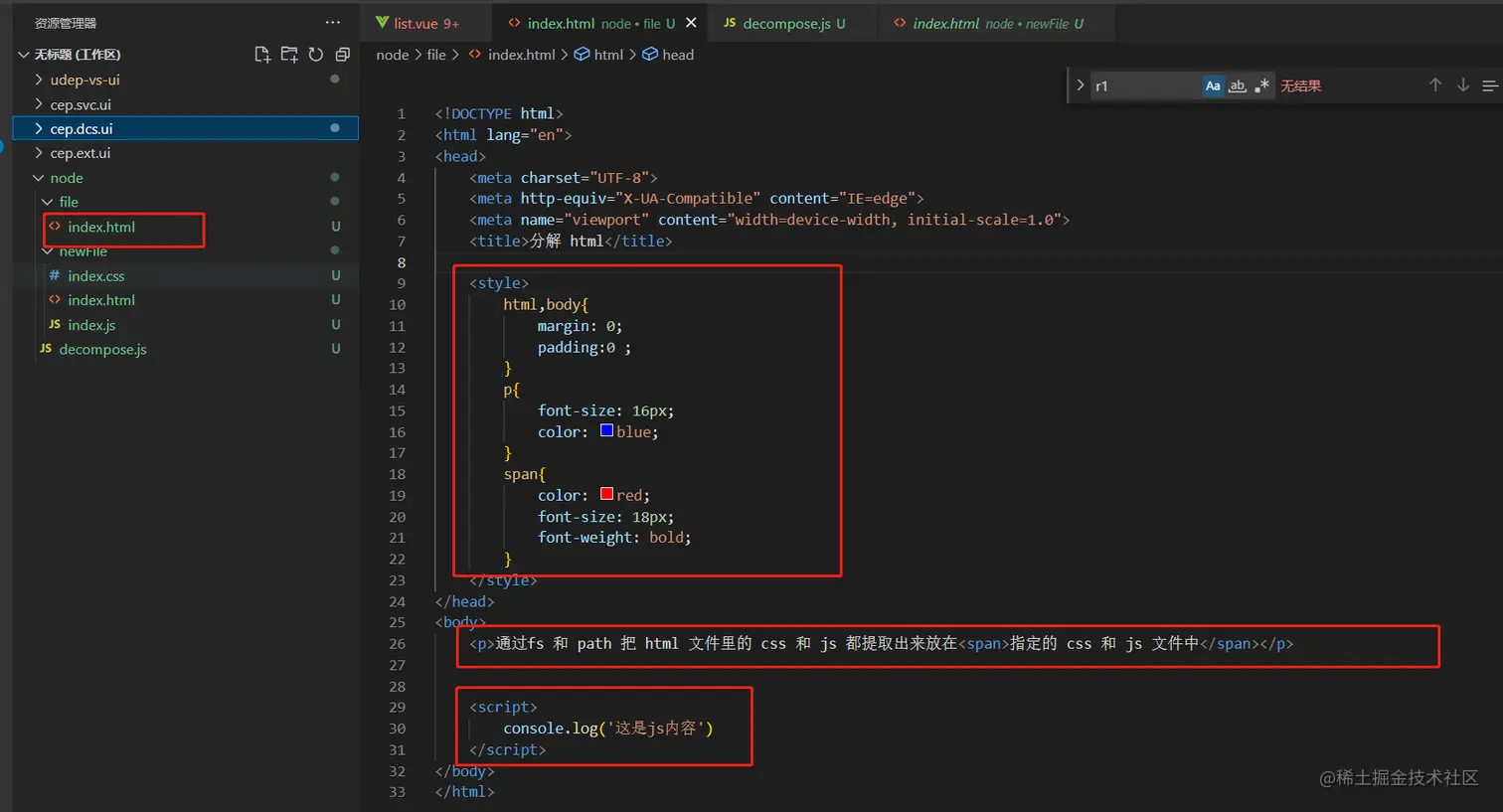
Task: Collapse the 无标题 (工作区) workspace section
Action: pyautogui.click(x=24, y=54)
